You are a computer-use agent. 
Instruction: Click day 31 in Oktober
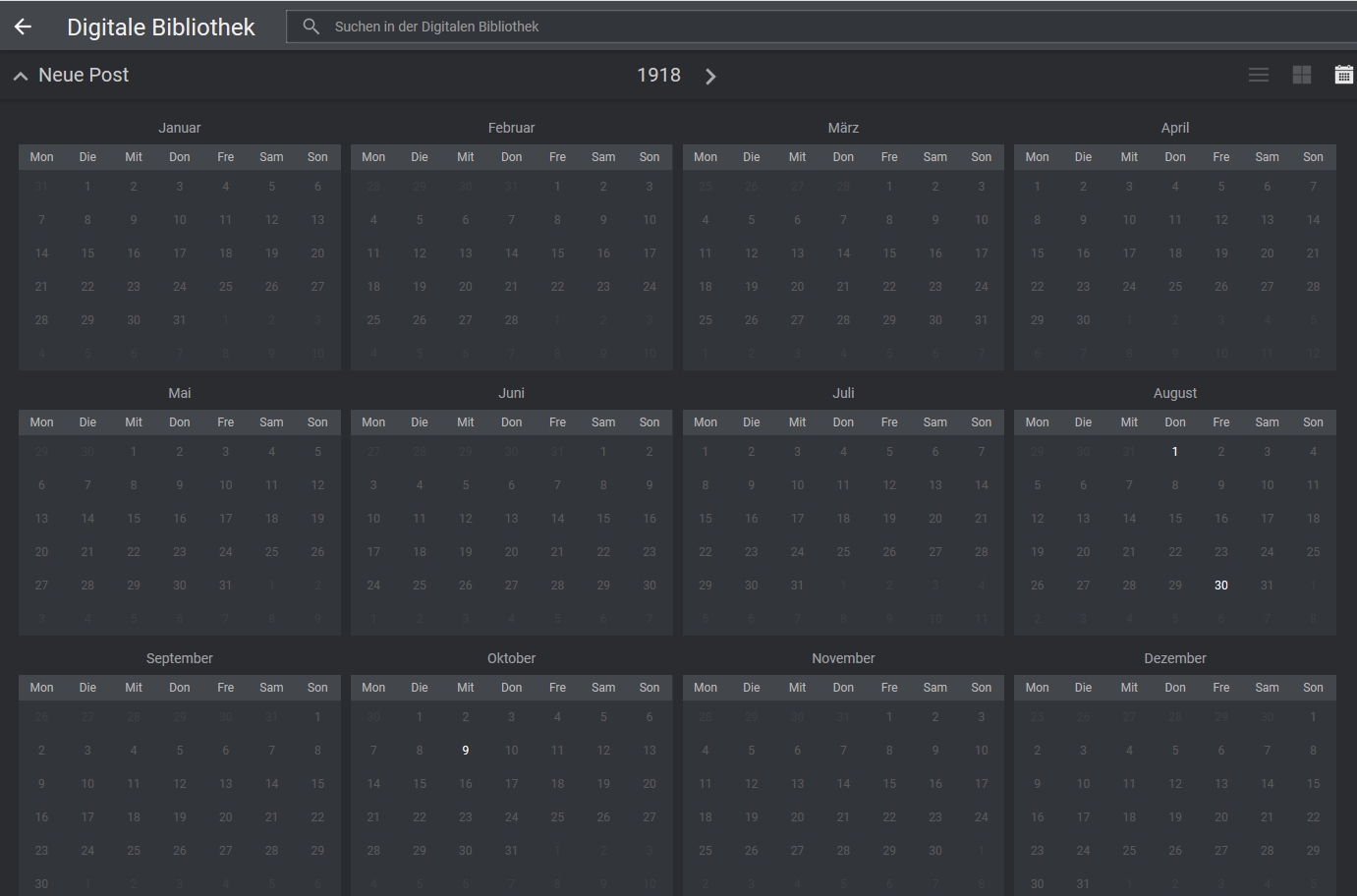coord(512,851)
